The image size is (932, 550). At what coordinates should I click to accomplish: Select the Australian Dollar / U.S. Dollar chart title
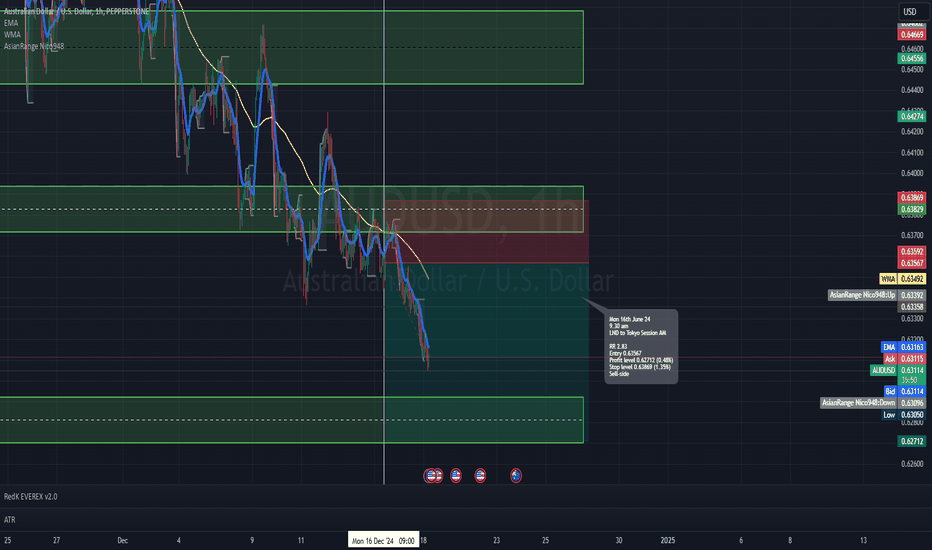click(x=76, y=11)
